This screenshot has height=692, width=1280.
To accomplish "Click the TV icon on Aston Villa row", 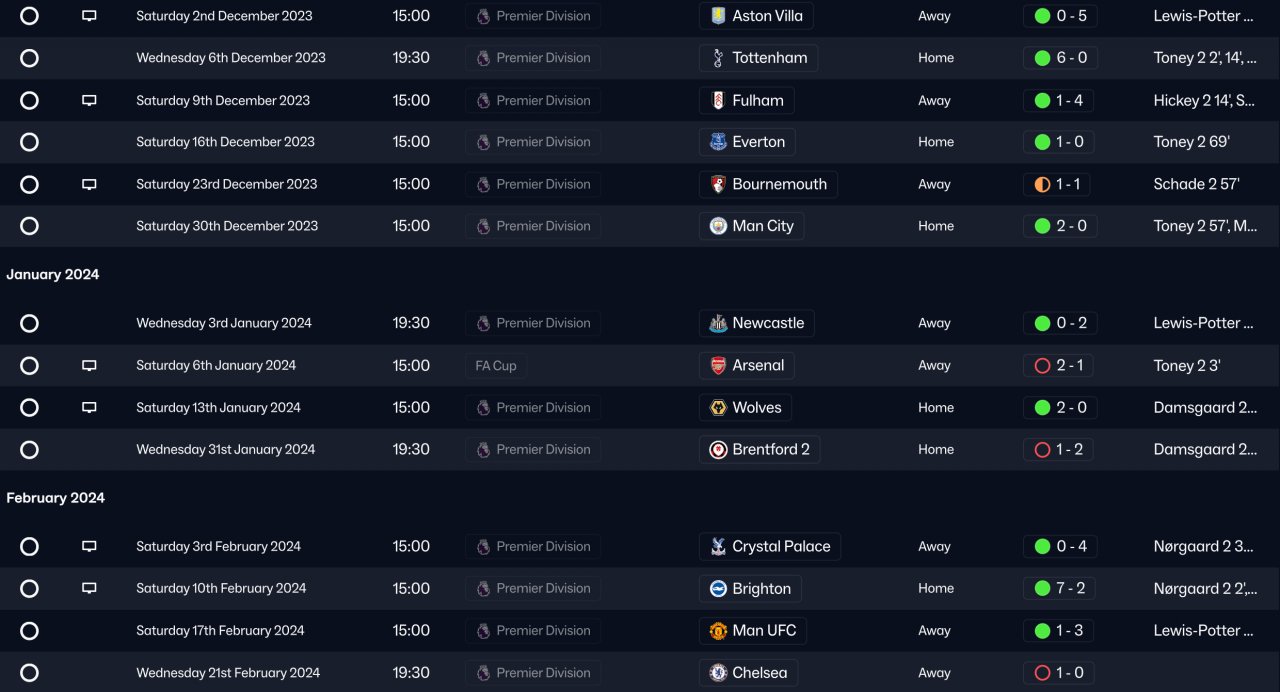I will (89, 16).
